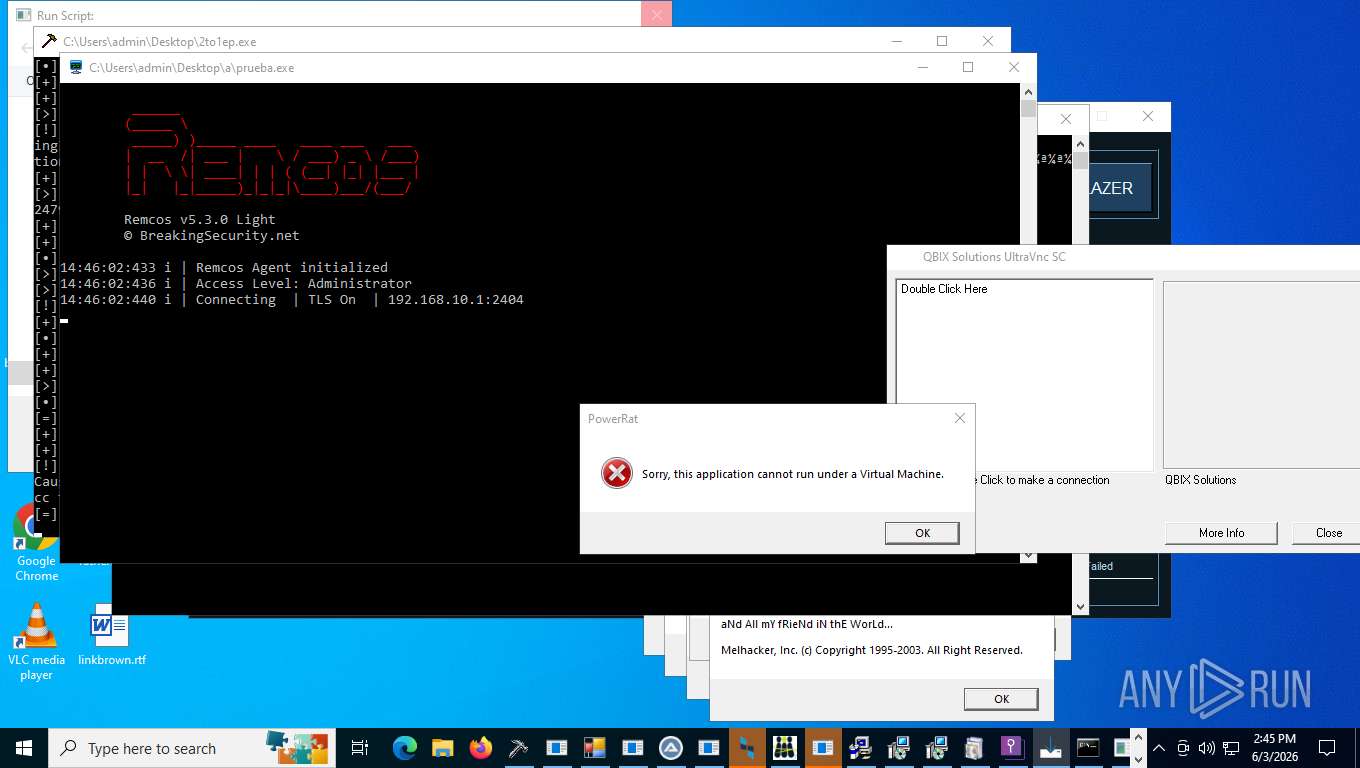Switch to blue circle up-arrow taskbar app
This screenshot has width=1360, height=768.
click(670, 748)
